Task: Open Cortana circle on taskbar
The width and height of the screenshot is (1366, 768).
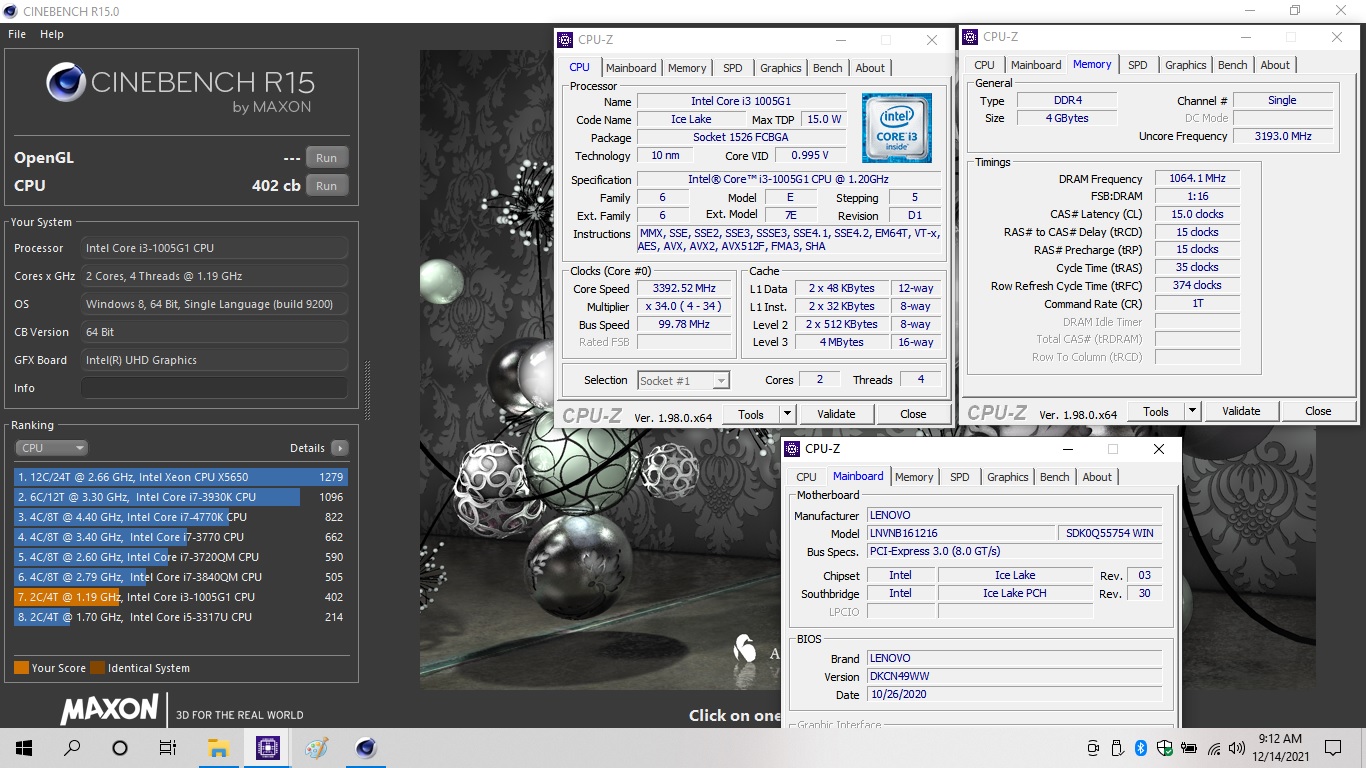Action: [x=120, y=747]
